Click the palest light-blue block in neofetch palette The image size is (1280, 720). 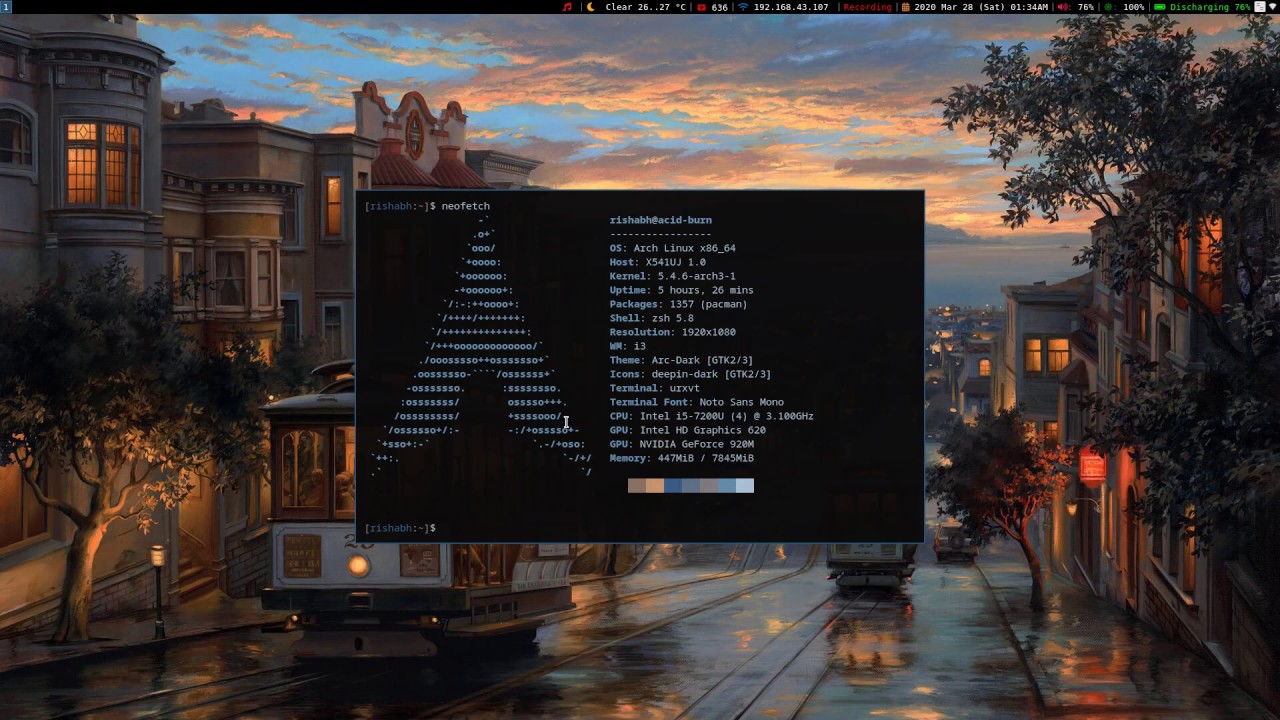(x=745, y=485)
